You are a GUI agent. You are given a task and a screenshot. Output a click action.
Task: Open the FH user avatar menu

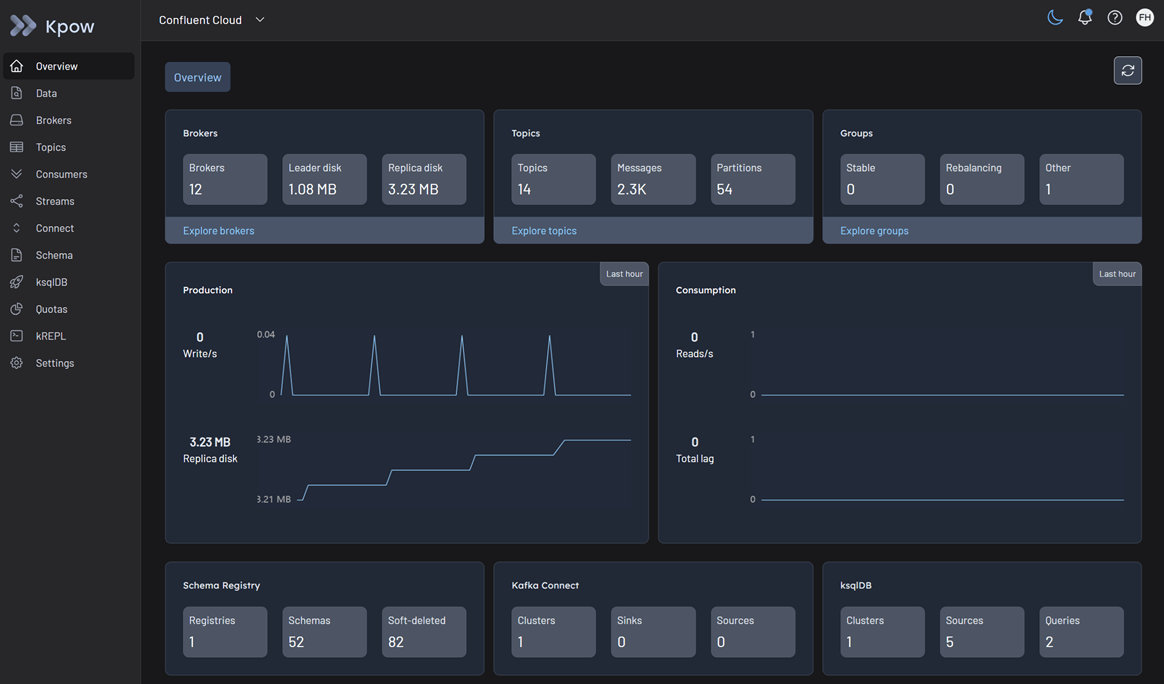[x=1145, y=18]
